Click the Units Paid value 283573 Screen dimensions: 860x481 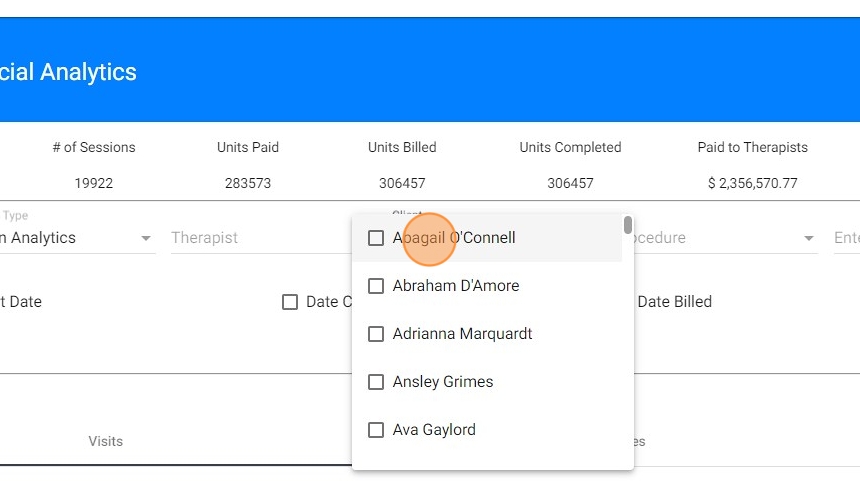248,183
